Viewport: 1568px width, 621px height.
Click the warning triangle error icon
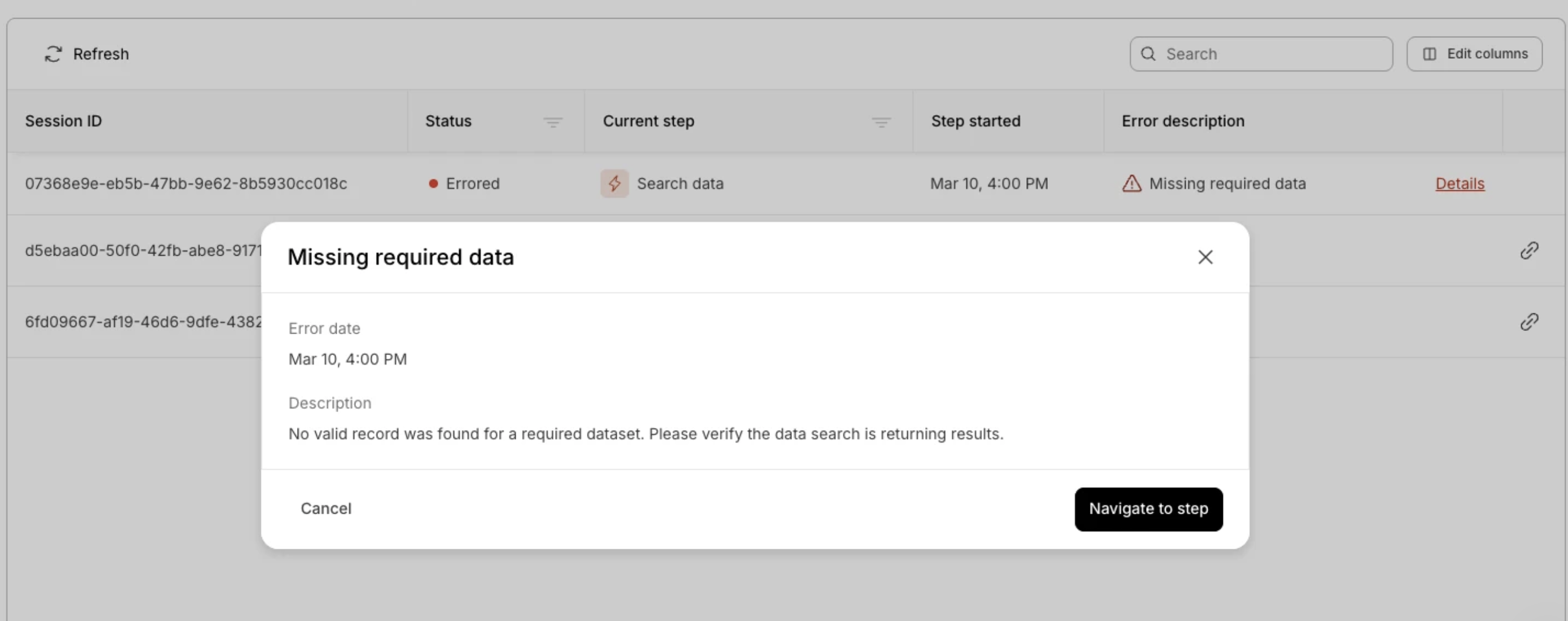click(x=1131, y=183)
